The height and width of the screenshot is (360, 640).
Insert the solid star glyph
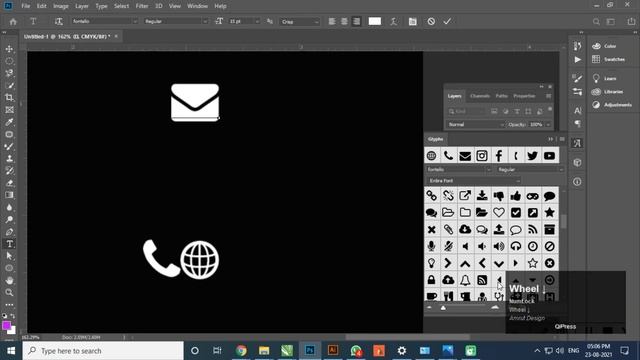549,213
